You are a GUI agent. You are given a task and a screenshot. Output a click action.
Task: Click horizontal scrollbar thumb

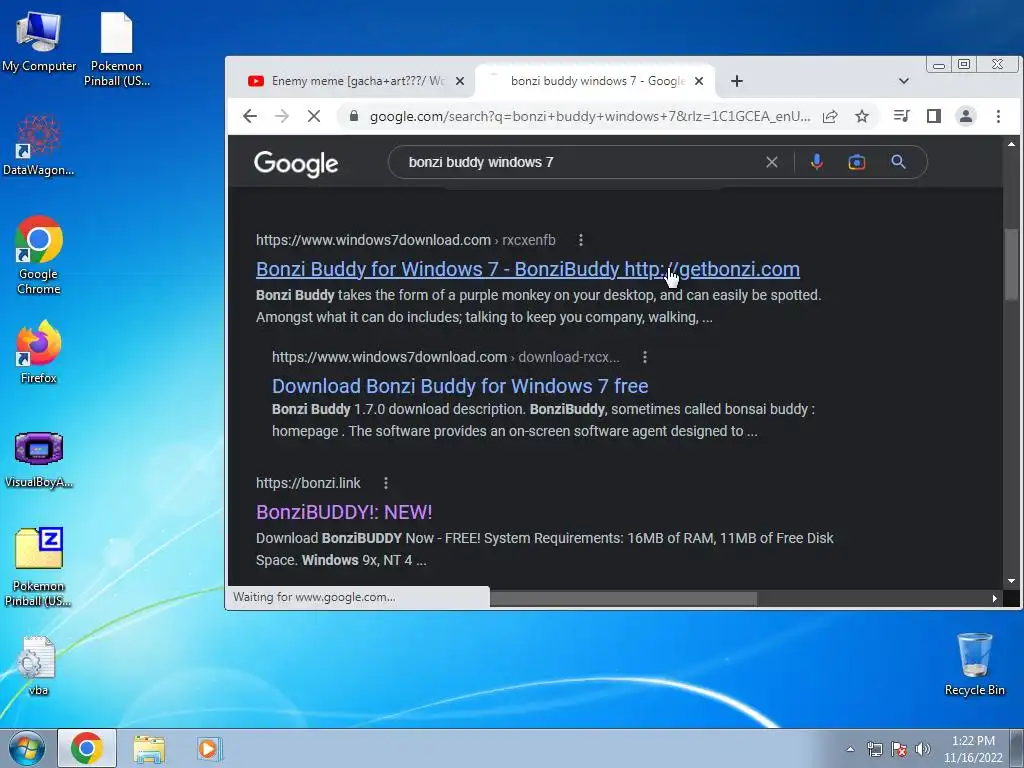tap(624, 598)
